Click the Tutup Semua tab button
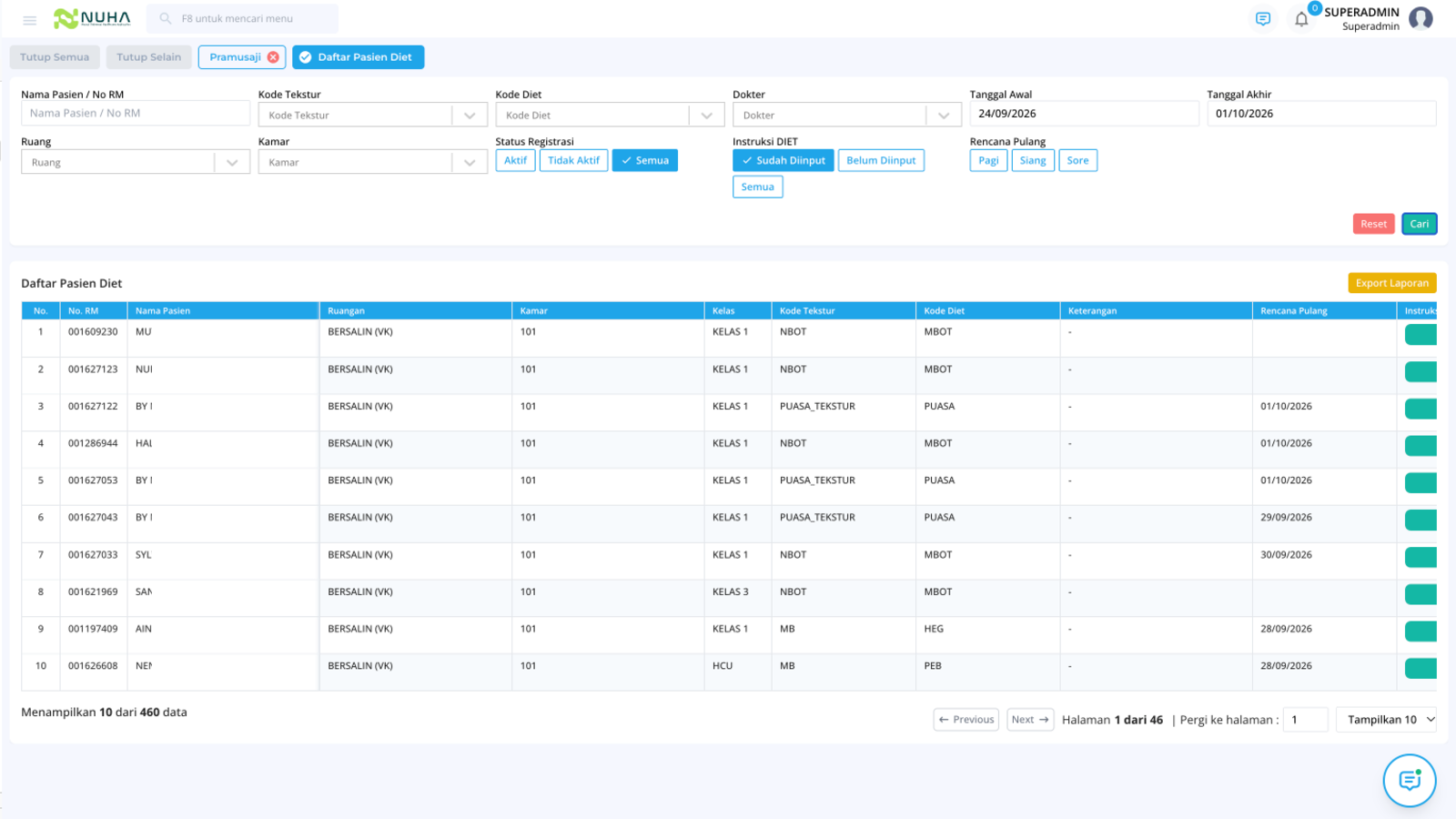This screenshot has width=1456, height=819. [x=55, y=57]
